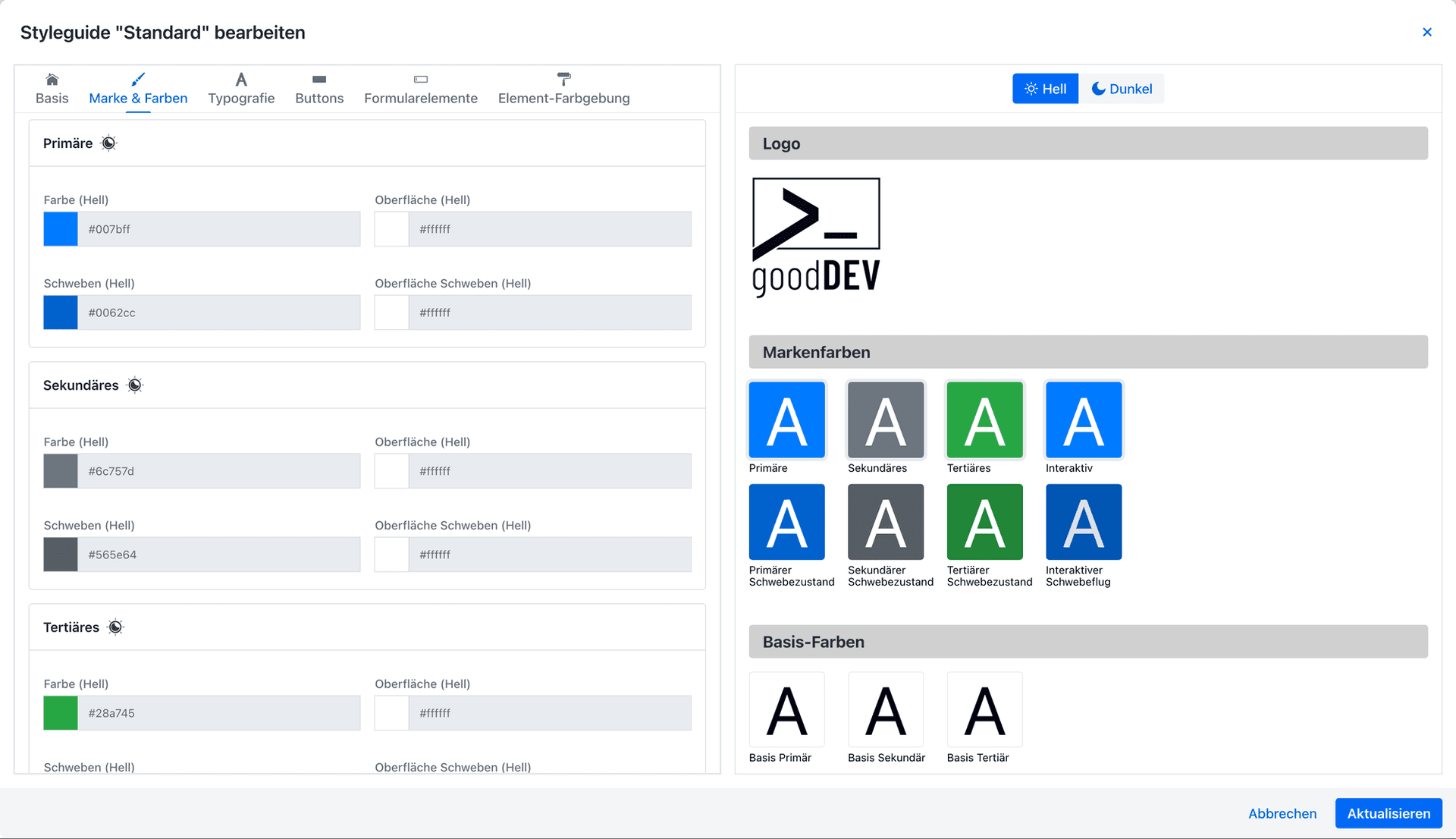
Task: Open Tertiäres Farbe (Hell) green swatch
Action: click(x=61, y=713)
